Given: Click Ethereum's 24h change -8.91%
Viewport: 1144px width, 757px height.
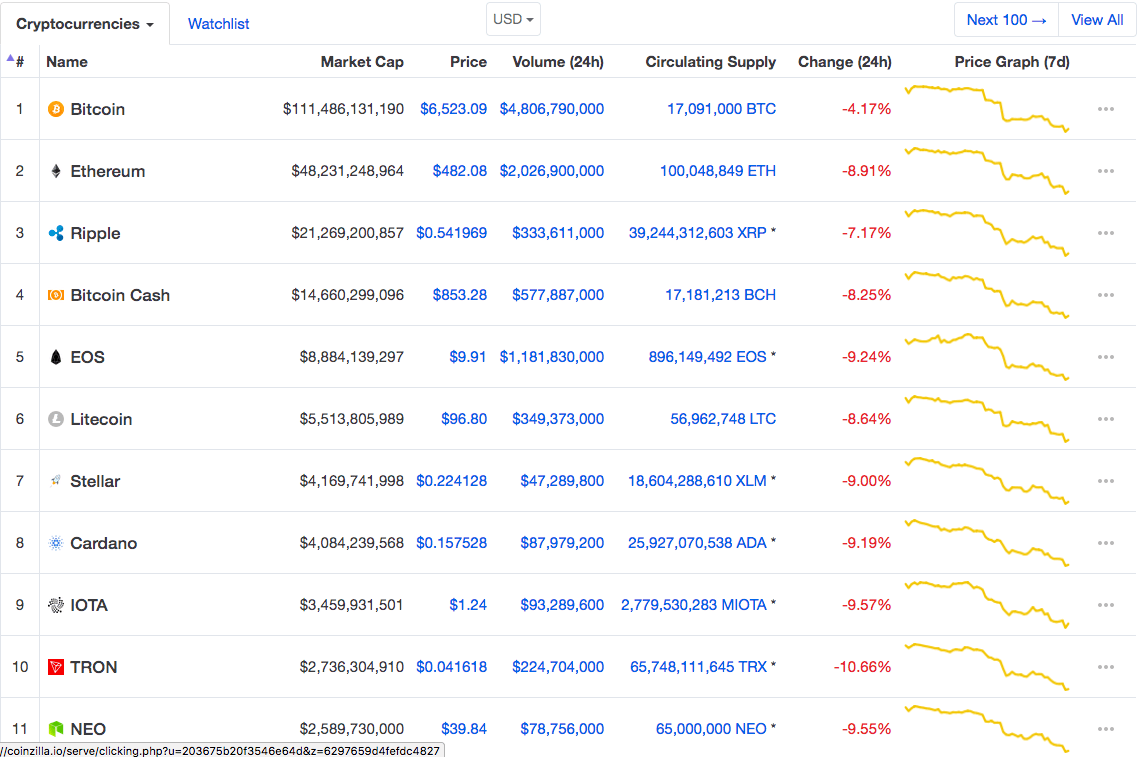Looking at the screenshot, I should coord(866,171).
